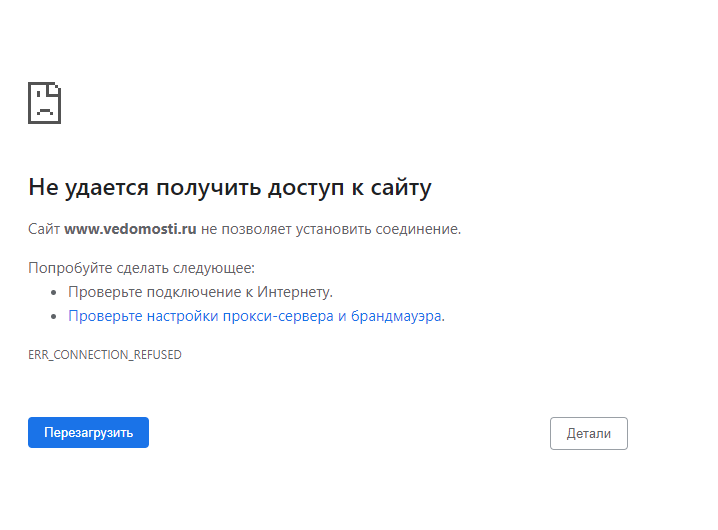Click the word 'Сайт' before the domain
Image resolution: width=718 pixels, height=530 pixels.
tap(44, 229)
